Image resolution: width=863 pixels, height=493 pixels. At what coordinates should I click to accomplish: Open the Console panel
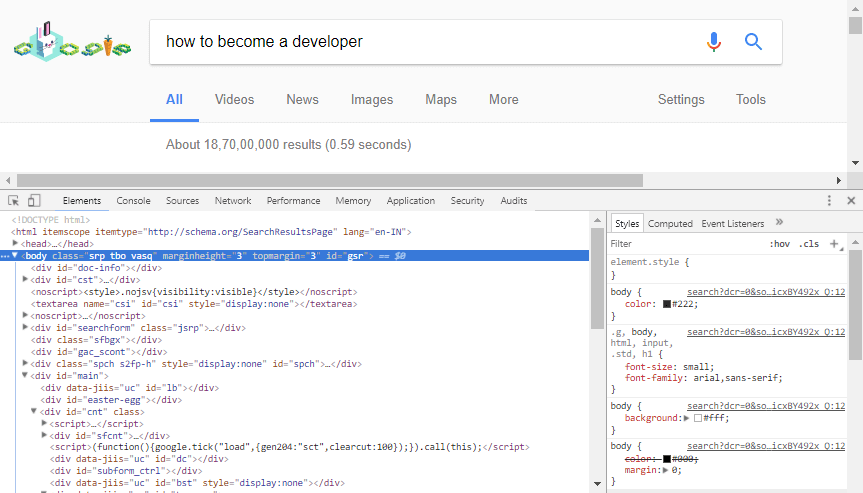point(133,201)
